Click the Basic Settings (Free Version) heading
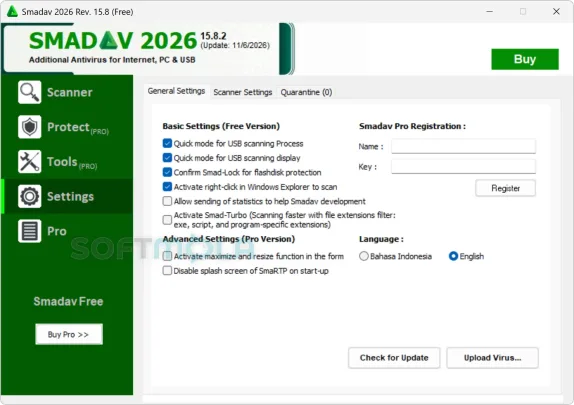The height and width of the screenshot is (405, 574). 221,126
